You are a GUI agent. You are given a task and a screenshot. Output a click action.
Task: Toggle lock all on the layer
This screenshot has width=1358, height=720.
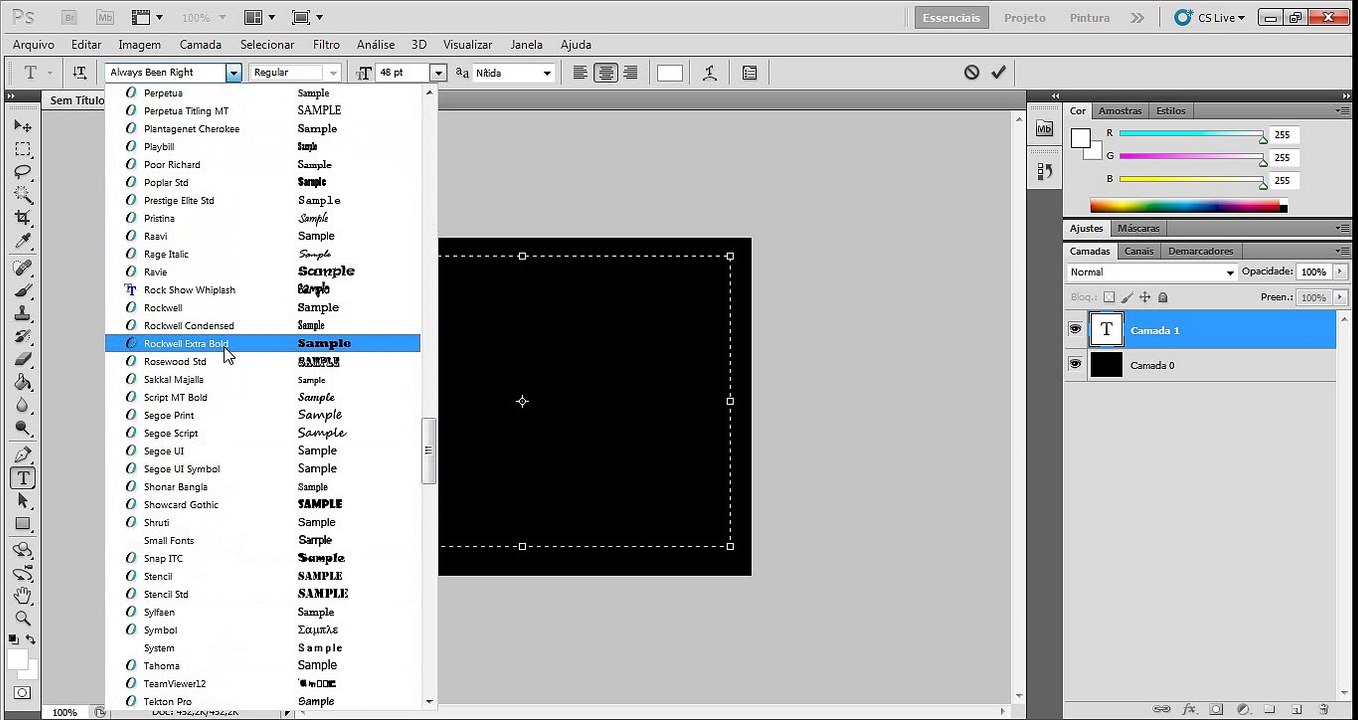(x=1163, y=297)
